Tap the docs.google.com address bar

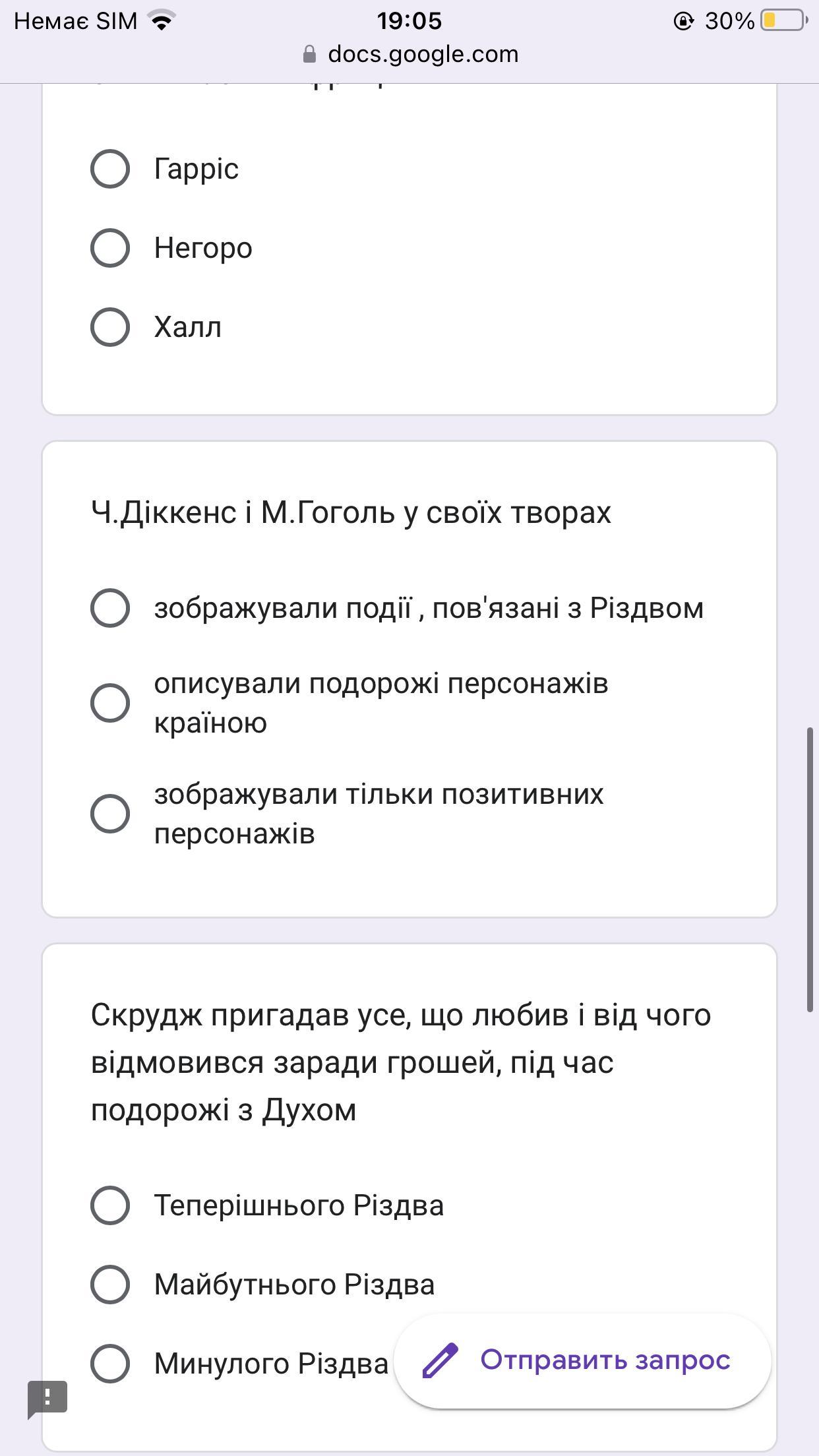pos(422,54)
